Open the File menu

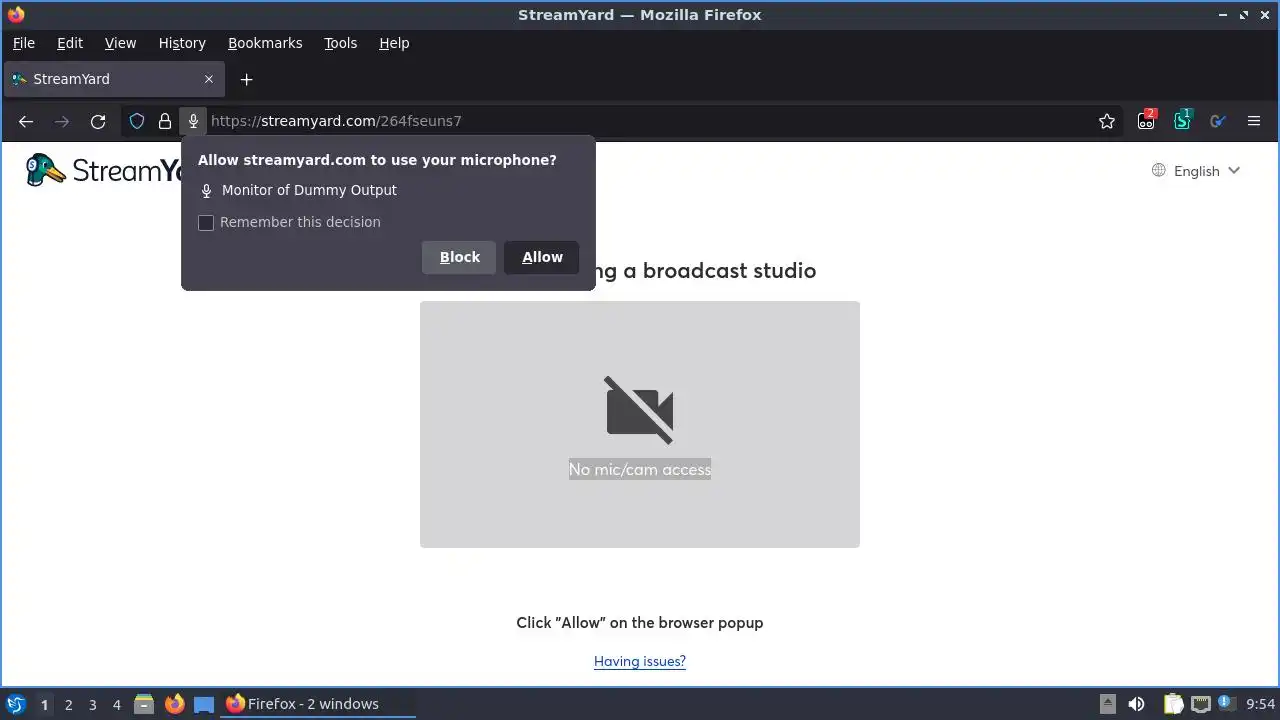[x=23, y=43]
